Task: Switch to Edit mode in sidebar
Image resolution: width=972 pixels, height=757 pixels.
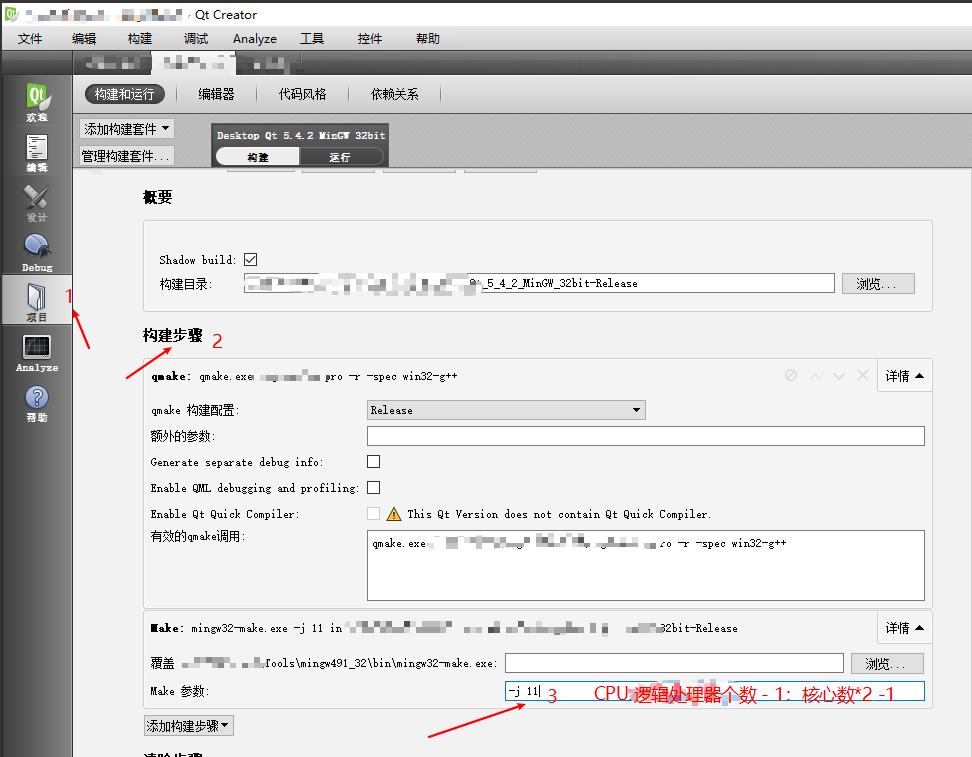Action: click(37, 153)
